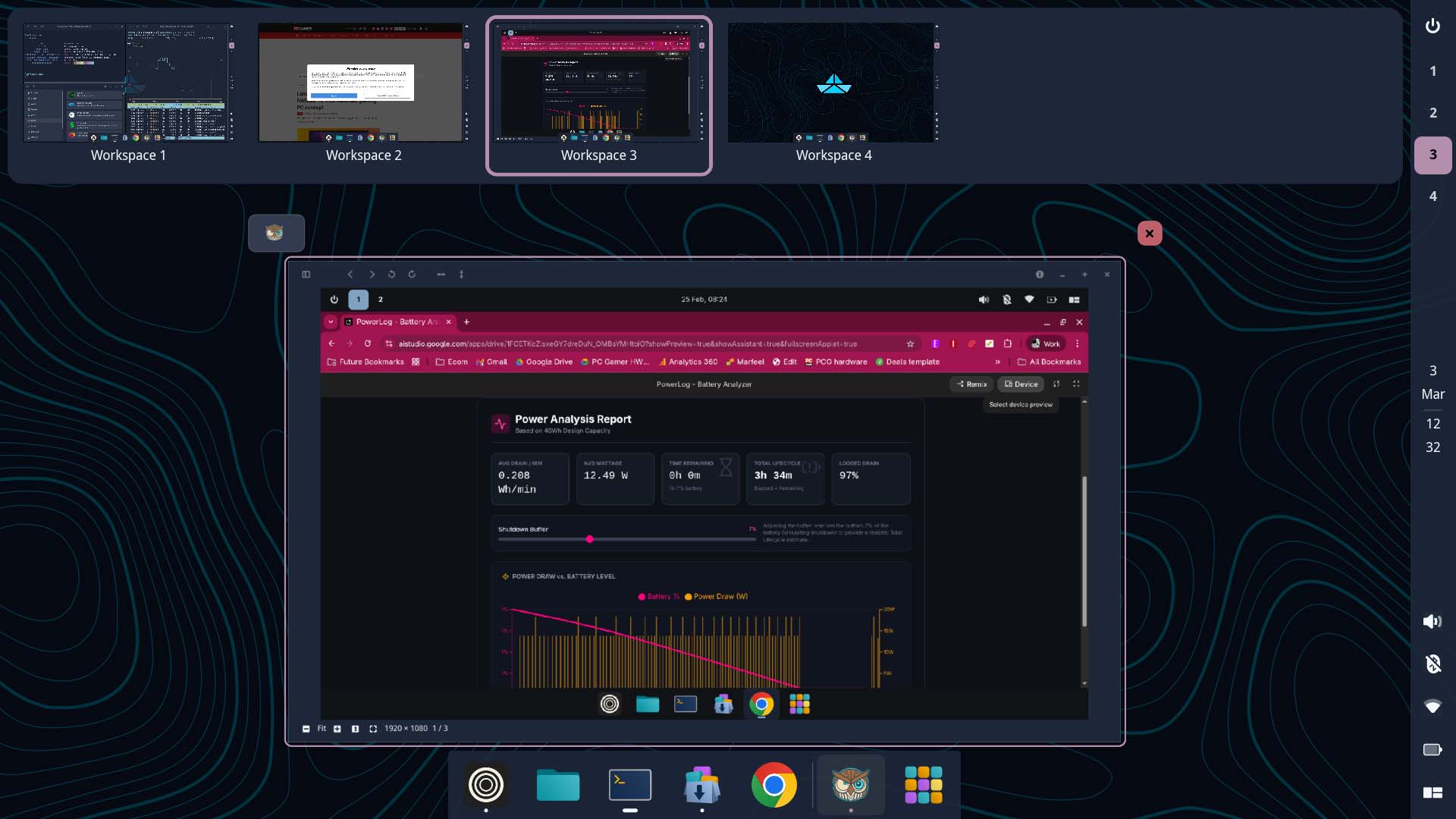Viewport: 1456px width, 819px height.
Task: Expand hidden bookmarks with the overflow chevron
Action: (x=998, y=362)
